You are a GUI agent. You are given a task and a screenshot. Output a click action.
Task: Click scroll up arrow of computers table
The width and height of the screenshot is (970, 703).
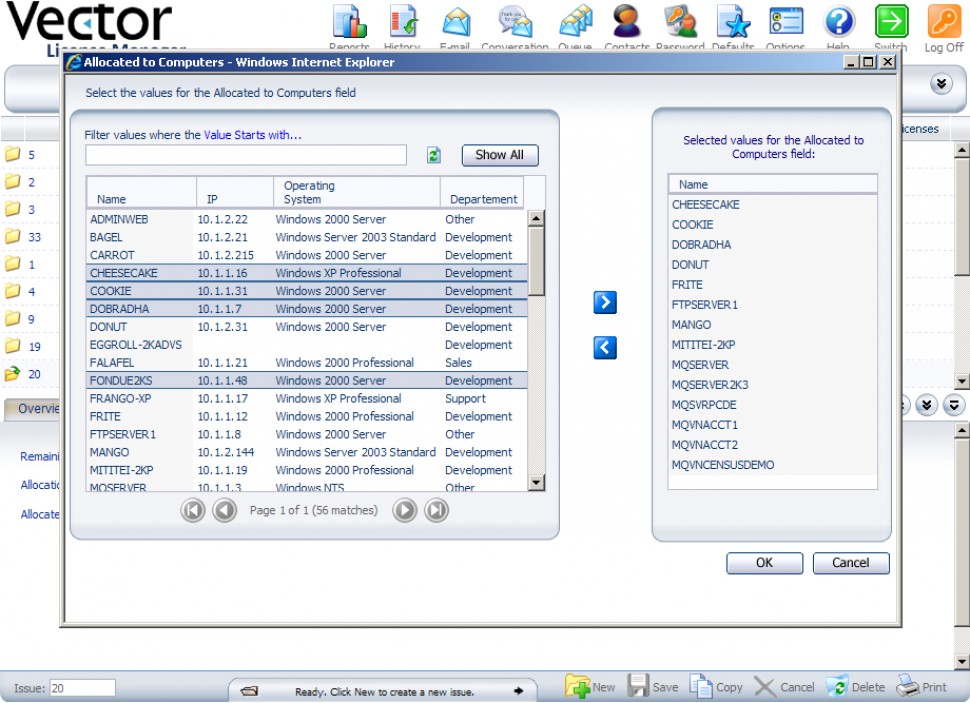(536, 218)
